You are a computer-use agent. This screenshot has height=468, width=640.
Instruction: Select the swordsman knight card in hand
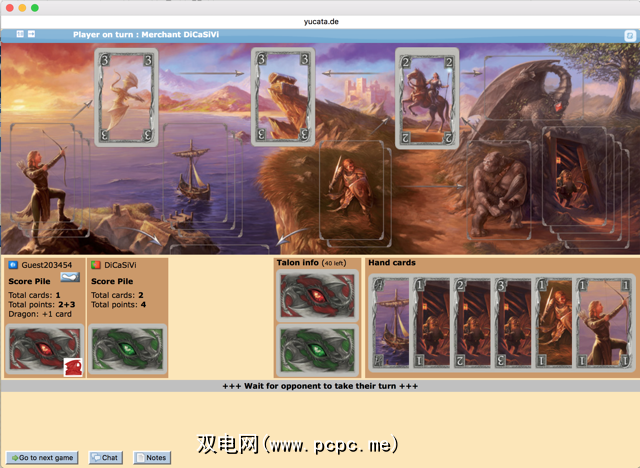(x=554, y=322)
